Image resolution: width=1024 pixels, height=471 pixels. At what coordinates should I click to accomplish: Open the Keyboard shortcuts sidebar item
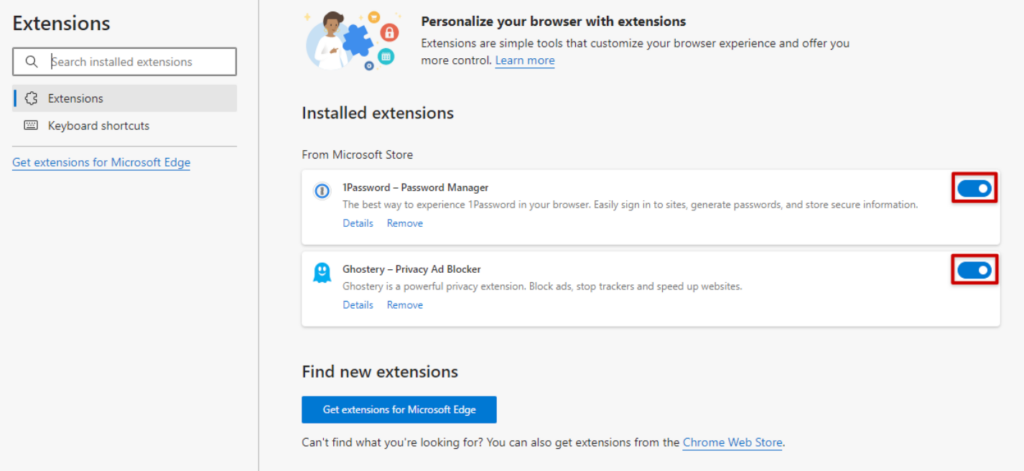point(98,126)
